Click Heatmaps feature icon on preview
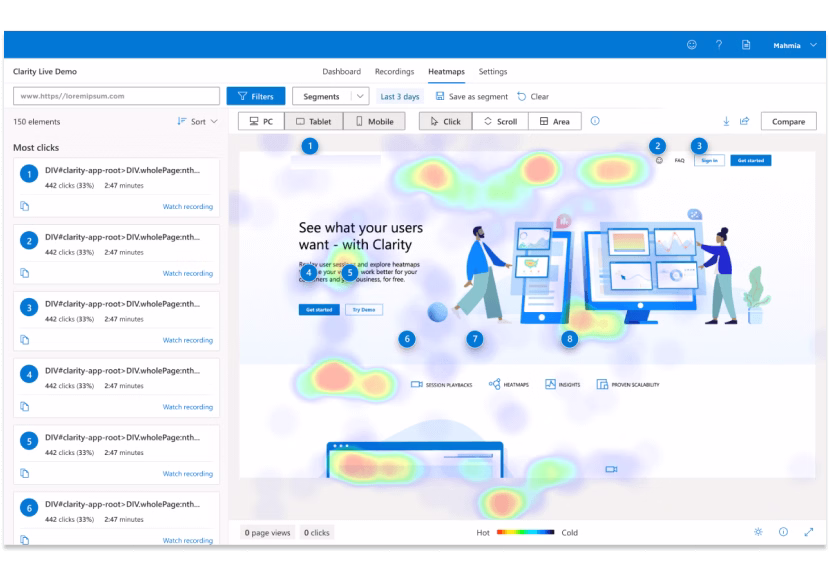The image size is (830, 580). tap(494, 384)
